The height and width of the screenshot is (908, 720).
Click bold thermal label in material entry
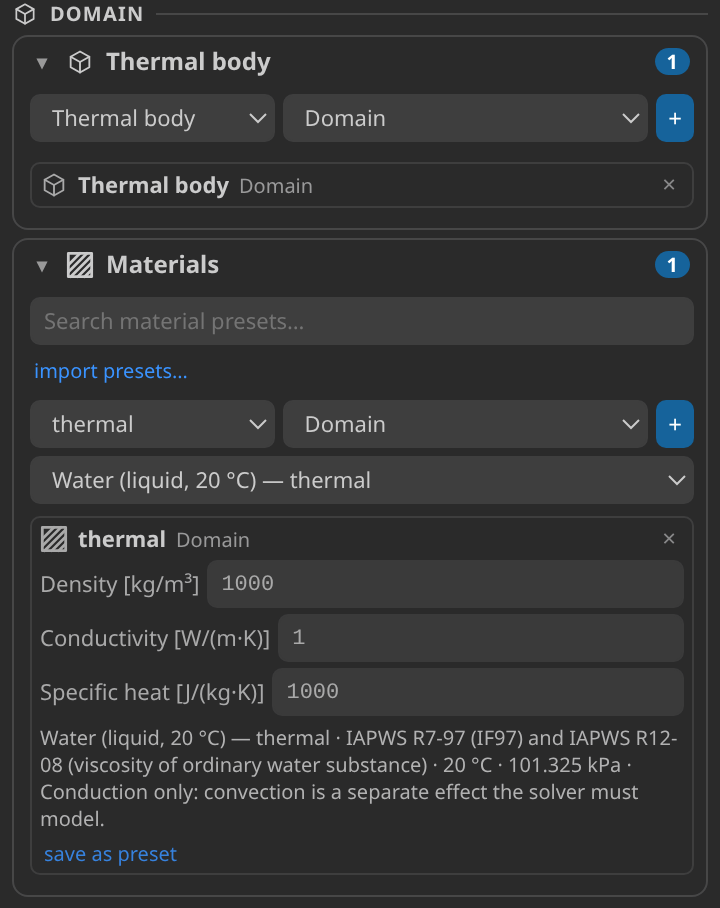122,539
